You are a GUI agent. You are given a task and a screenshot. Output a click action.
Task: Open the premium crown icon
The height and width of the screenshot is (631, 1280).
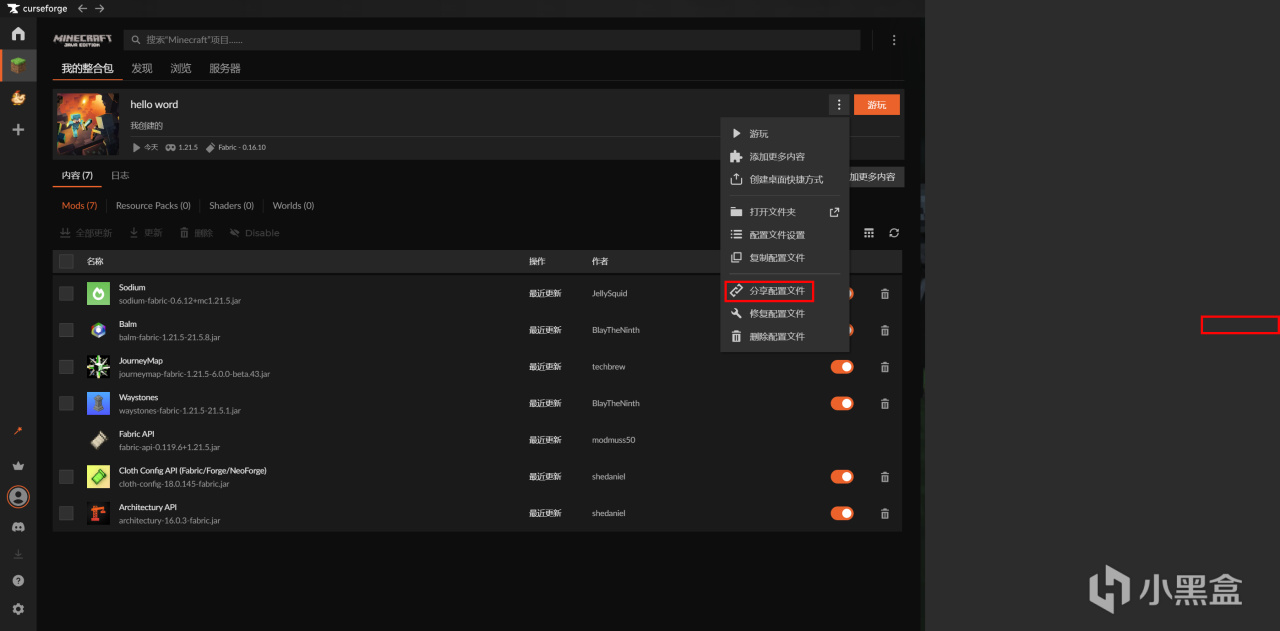coord(18,466)
